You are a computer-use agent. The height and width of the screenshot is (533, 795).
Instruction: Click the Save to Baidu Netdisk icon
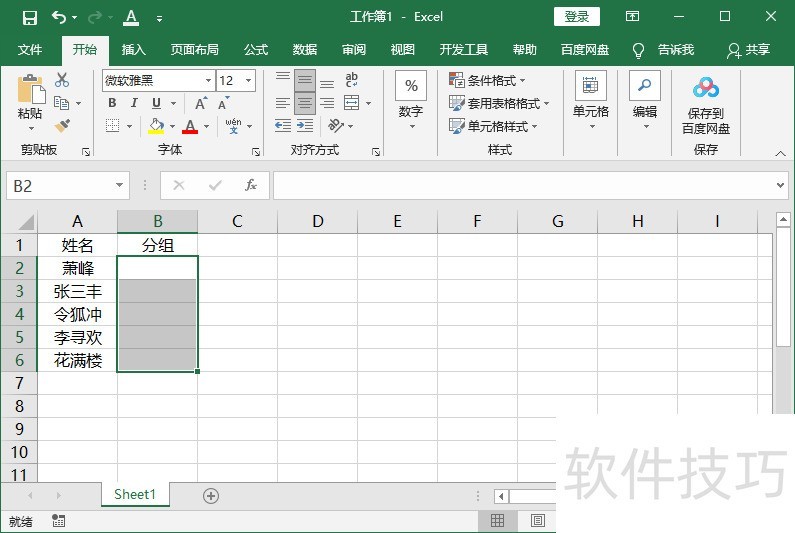(x=706, y=88)
